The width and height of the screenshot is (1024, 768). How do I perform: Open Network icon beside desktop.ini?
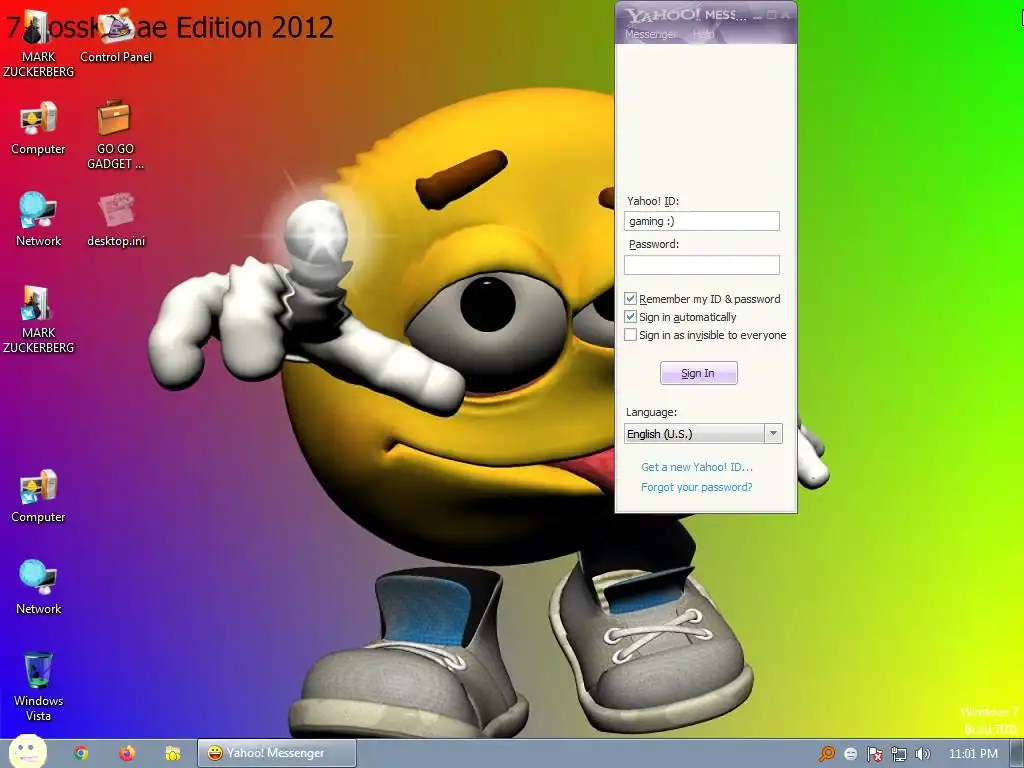coord(38,219)
